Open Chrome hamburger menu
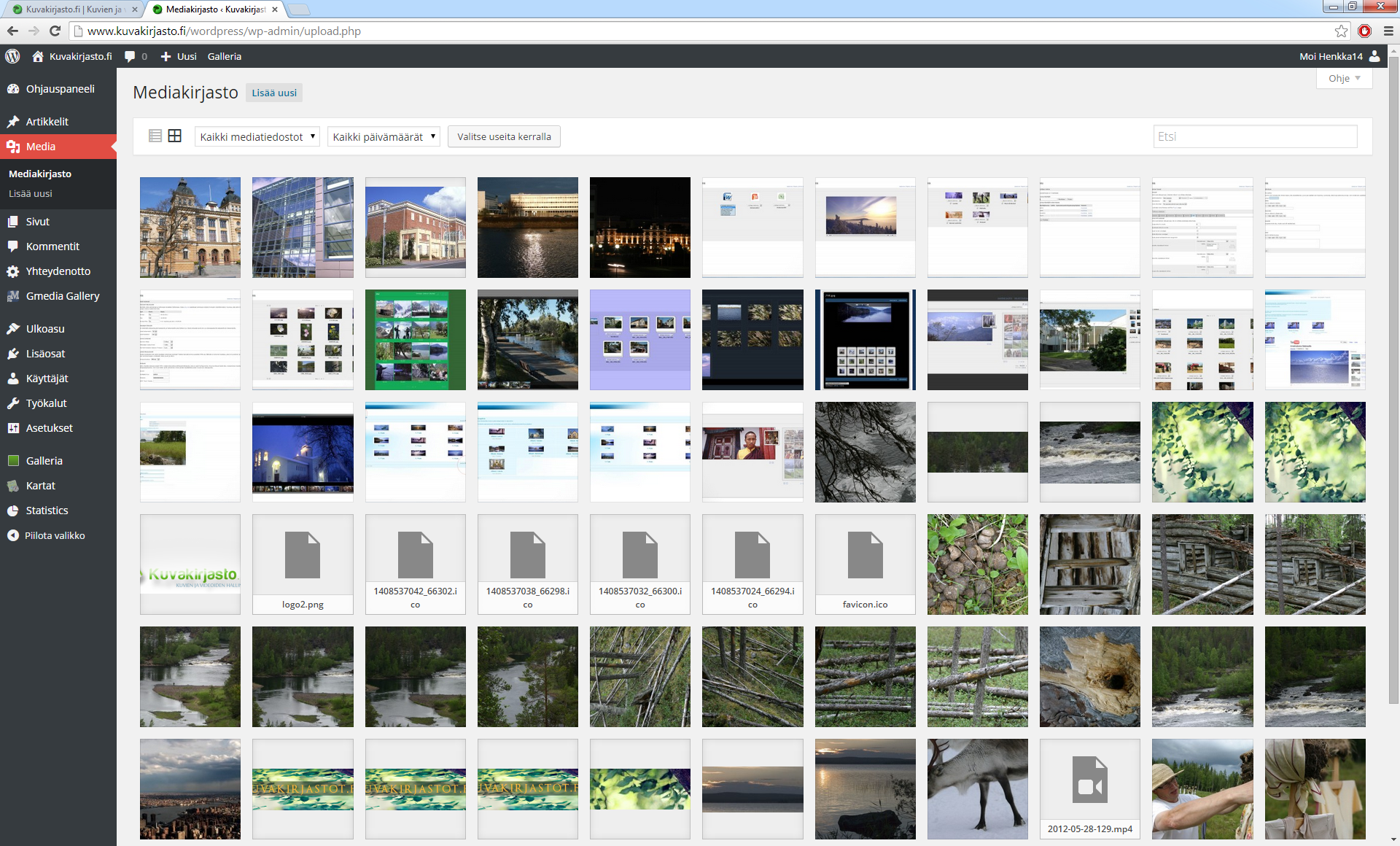1400x846 pixels. (1388, 31)
